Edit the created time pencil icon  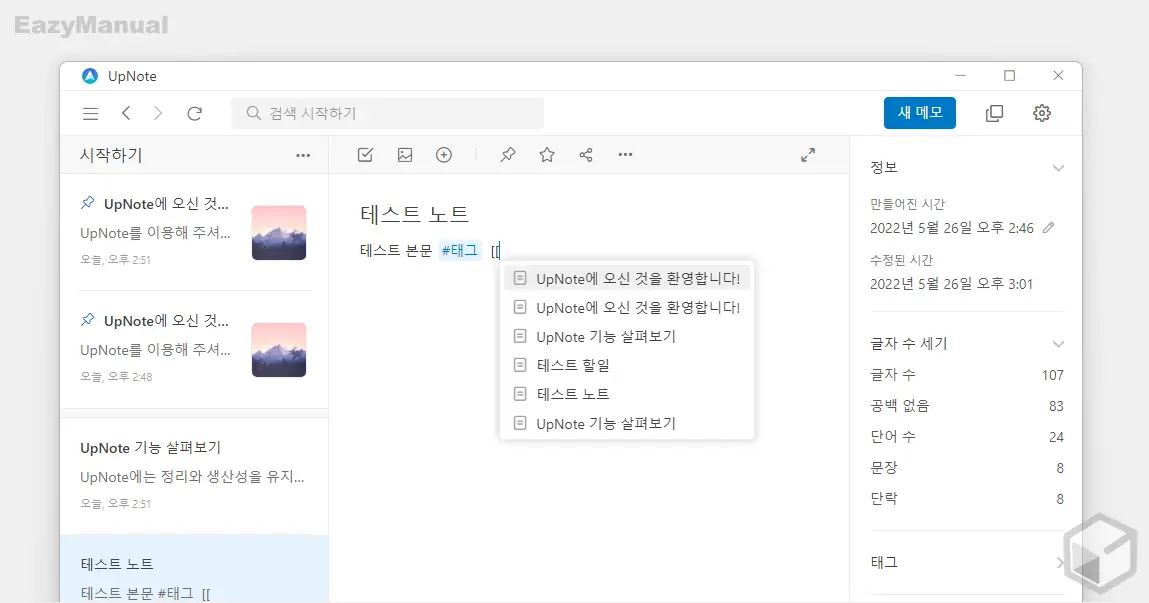pyautogui.click(x=1049, y=228)
